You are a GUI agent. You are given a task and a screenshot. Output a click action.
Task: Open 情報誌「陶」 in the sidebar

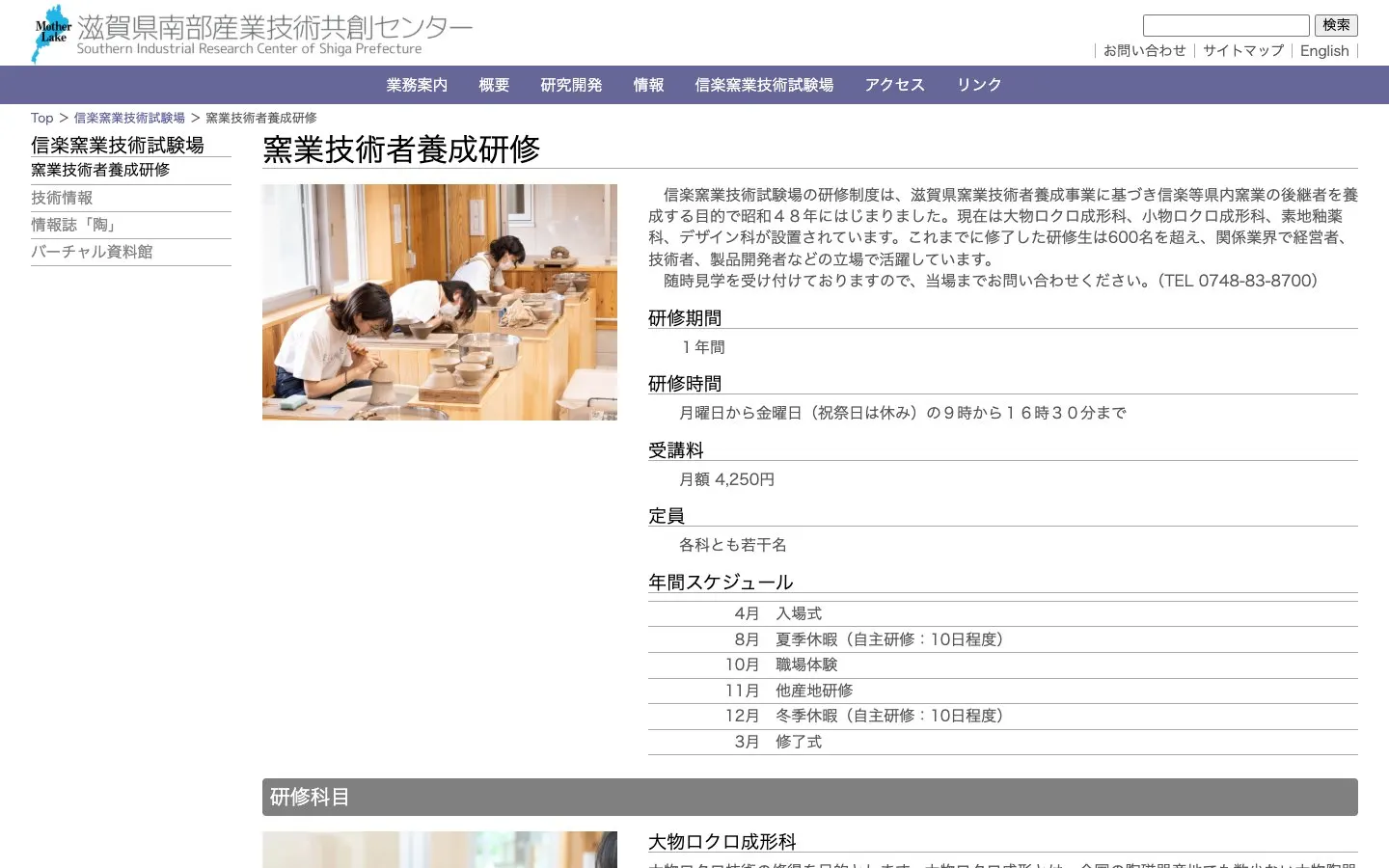click(x=74, y=225)
